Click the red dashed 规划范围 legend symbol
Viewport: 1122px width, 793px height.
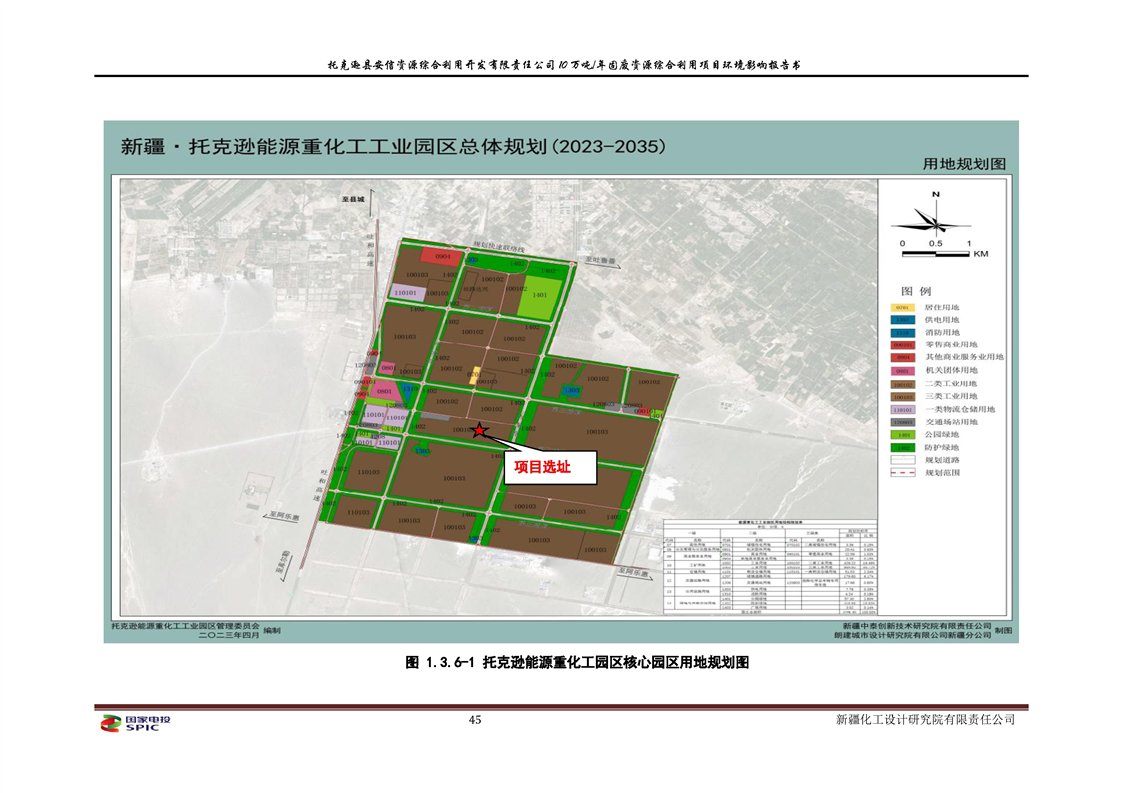click(x=903, y=473)
